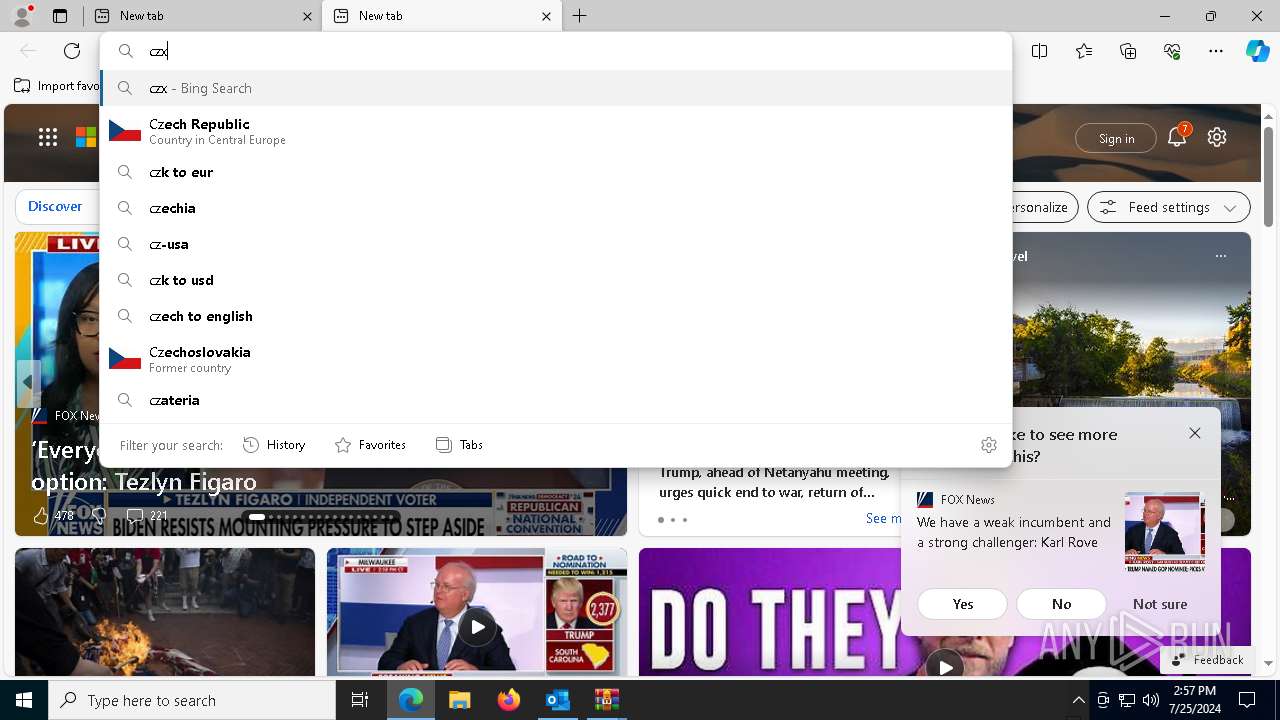
Task: Open the travel card more options ellipsis
Action: (x=1220, y=256)
